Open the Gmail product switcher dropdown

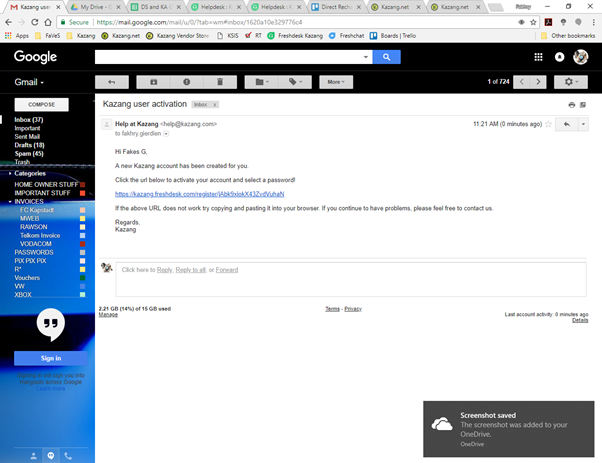click(29, 82)
